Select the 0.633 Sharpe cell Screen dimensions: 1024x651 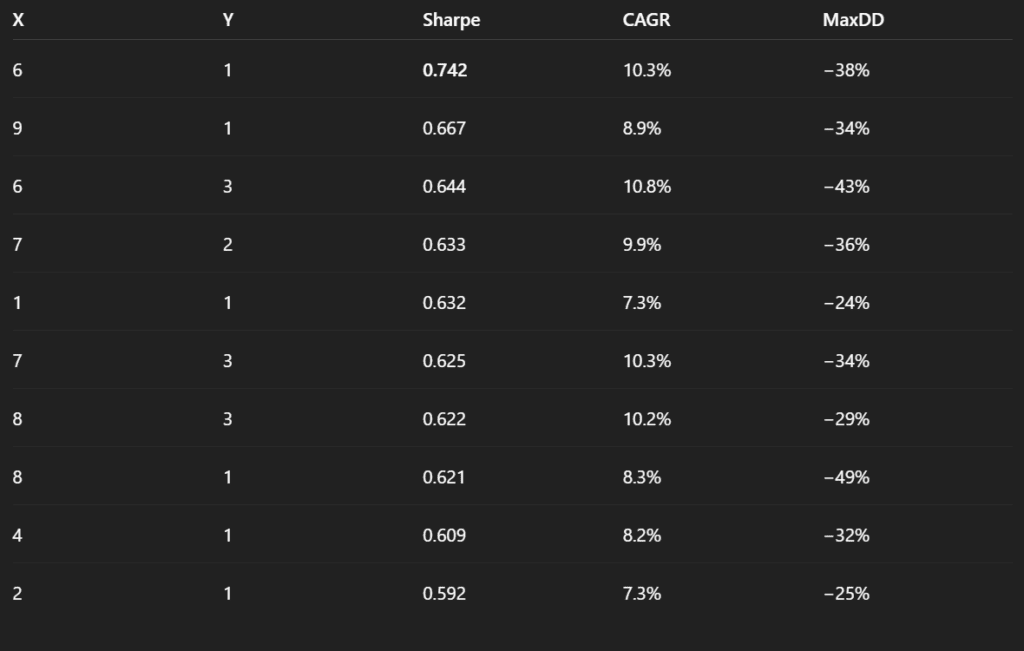click(x=444, y=245)
